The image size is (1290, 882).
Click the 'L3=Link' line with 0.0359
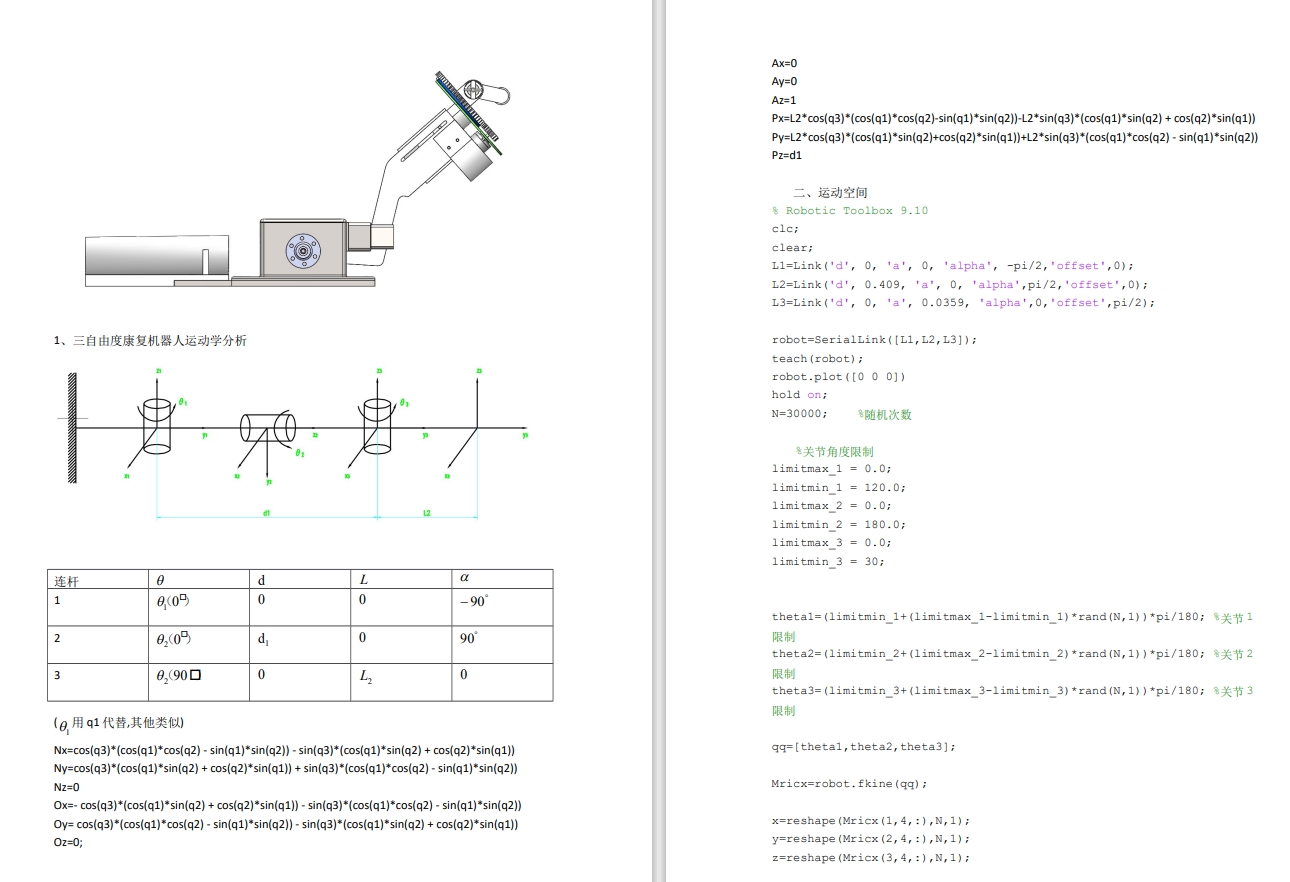tap(963, 302)
